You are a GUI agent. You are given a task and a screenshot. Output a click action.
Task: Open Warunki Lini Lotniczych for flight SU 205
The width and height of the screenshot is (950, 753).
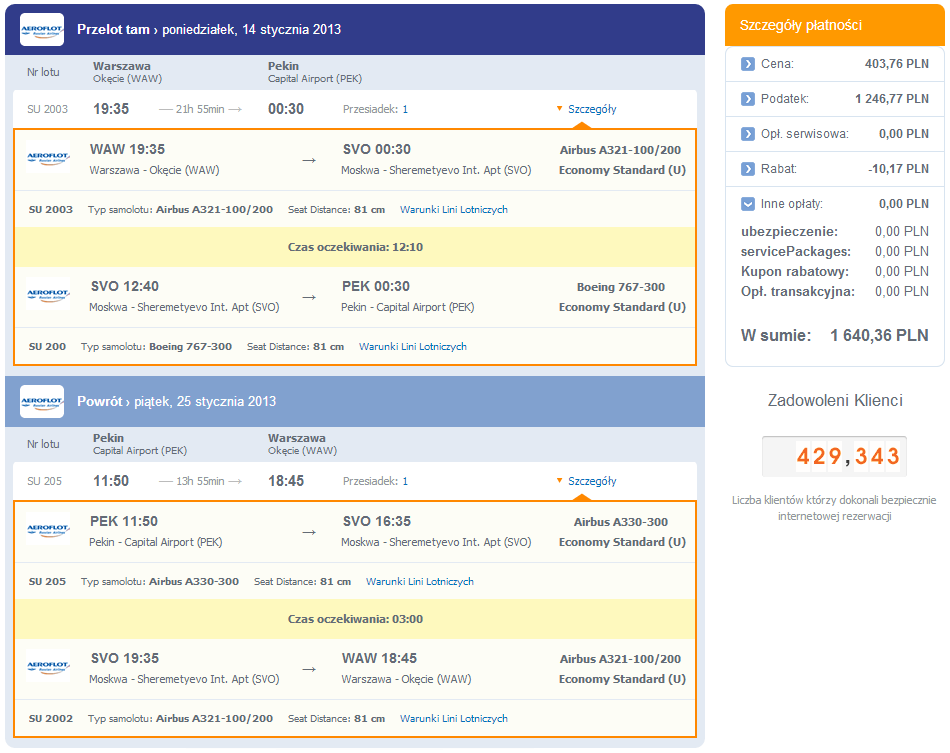(x=419, y=582)
